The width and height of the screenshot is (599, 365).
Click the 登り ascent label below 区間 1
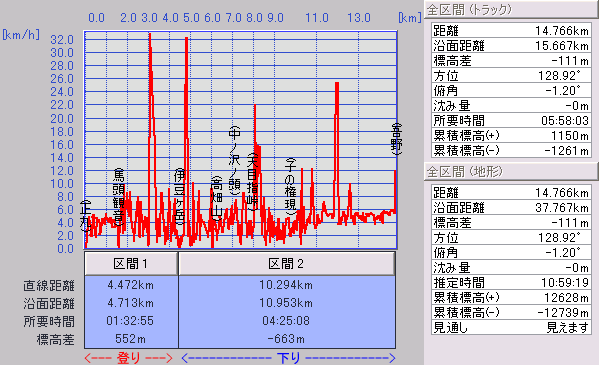click(129, 358)
